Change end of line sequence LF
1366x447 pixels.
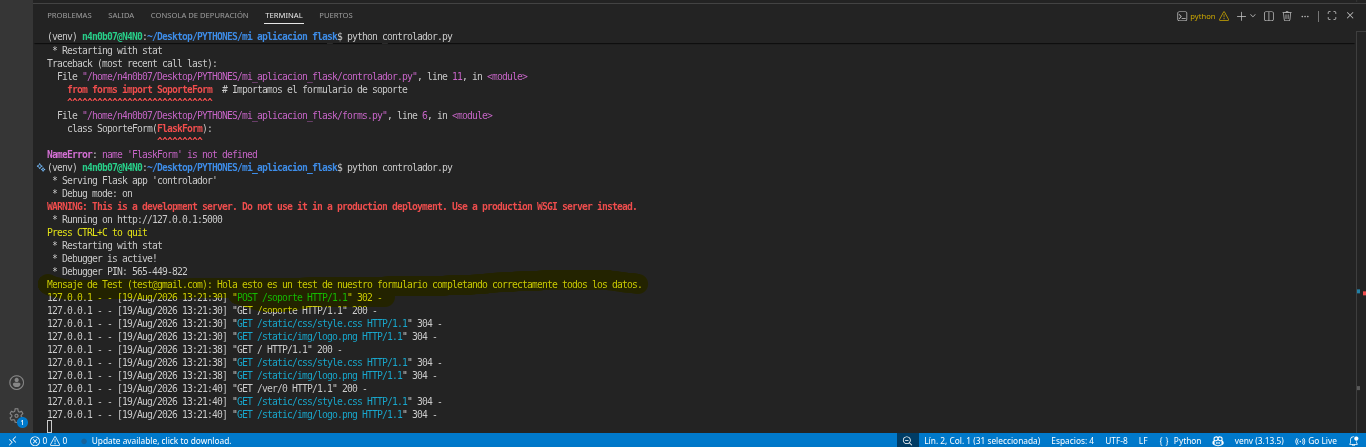coord(1143,440)
